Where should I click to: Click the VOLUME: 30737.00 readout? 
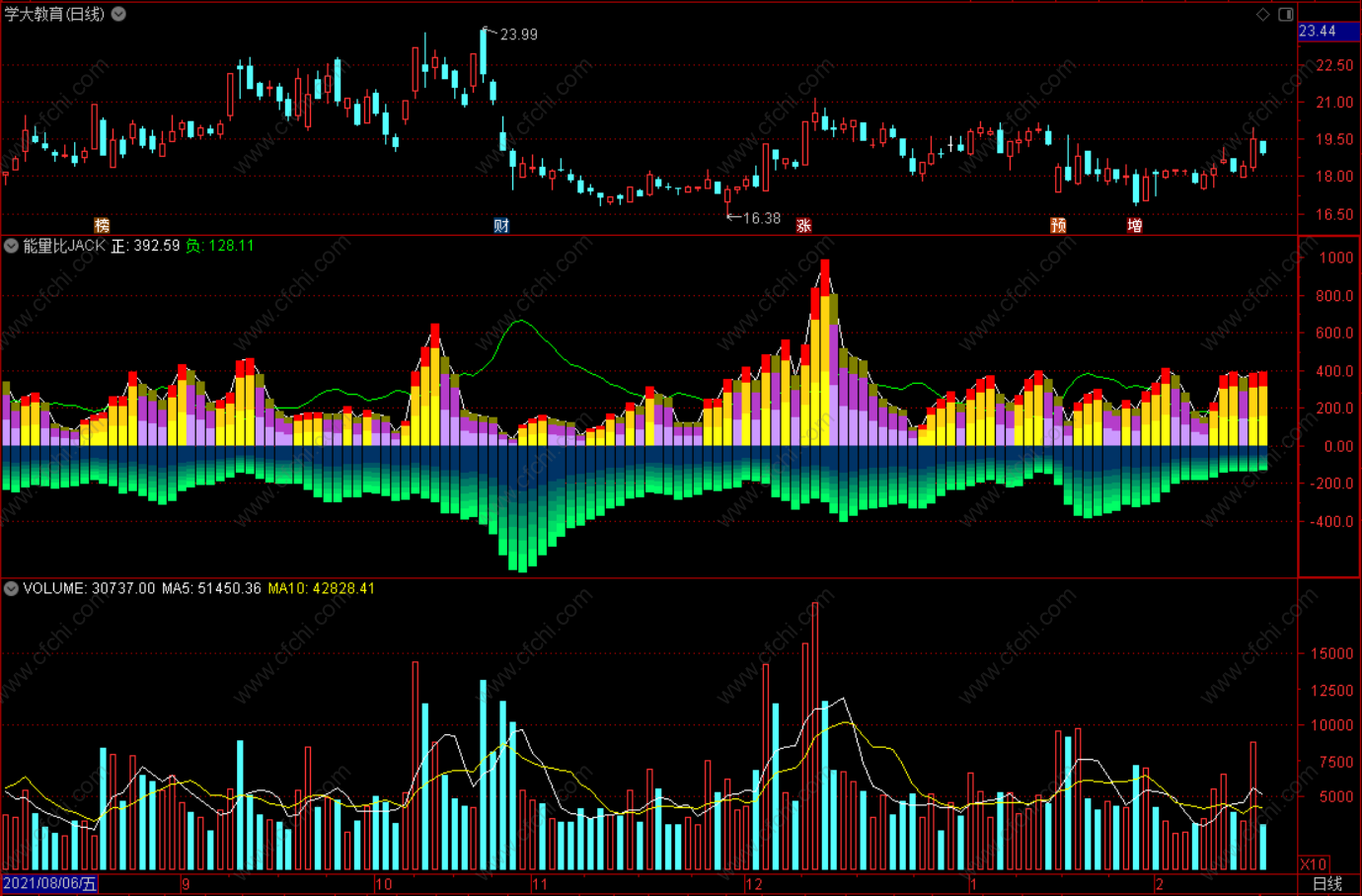coord(89,588)
